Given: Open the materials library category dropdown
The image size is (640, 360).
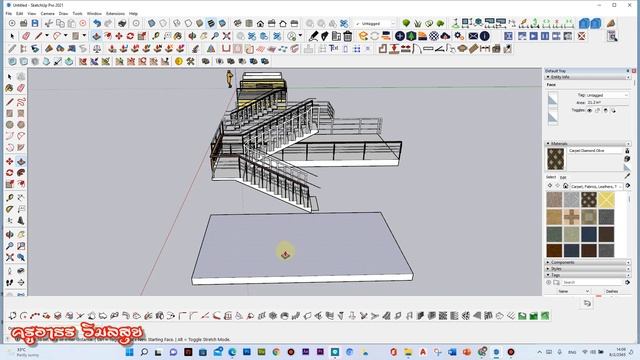Looking at the screenshot, I should pos(597,186).
